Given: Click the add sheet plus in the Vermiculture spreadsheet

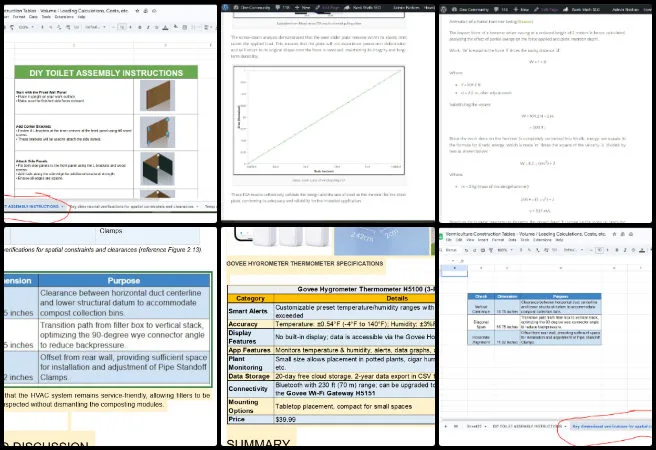Looking at the screenshot, I should (x=446, y=426).
